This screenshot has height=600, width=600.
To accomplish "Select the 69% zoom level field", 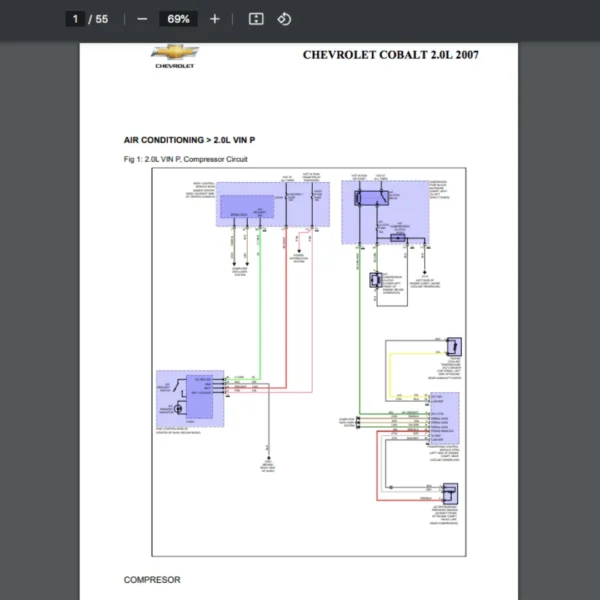I will (178, 19).
